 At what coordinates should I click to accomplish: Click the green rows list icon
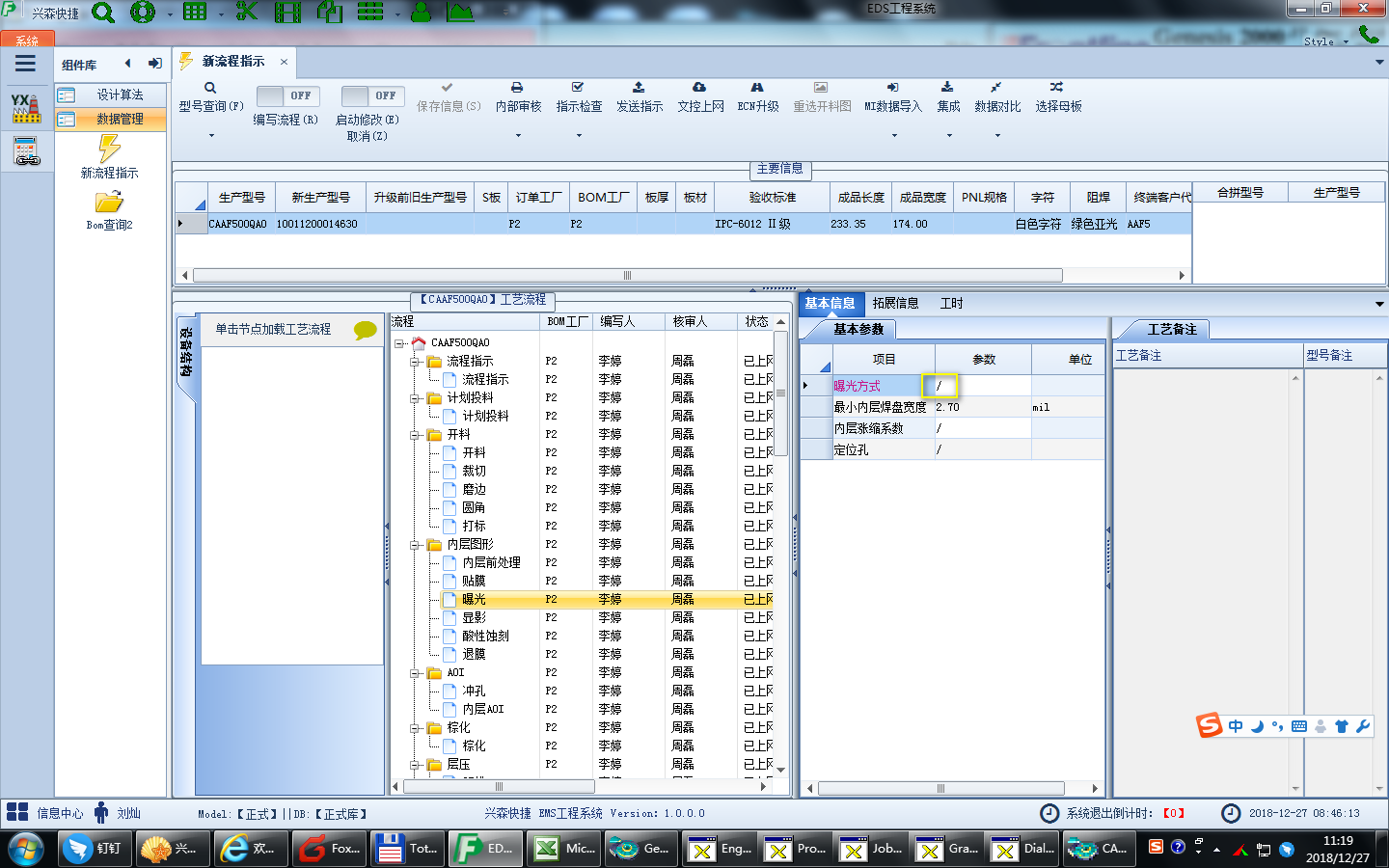point(370,12)
